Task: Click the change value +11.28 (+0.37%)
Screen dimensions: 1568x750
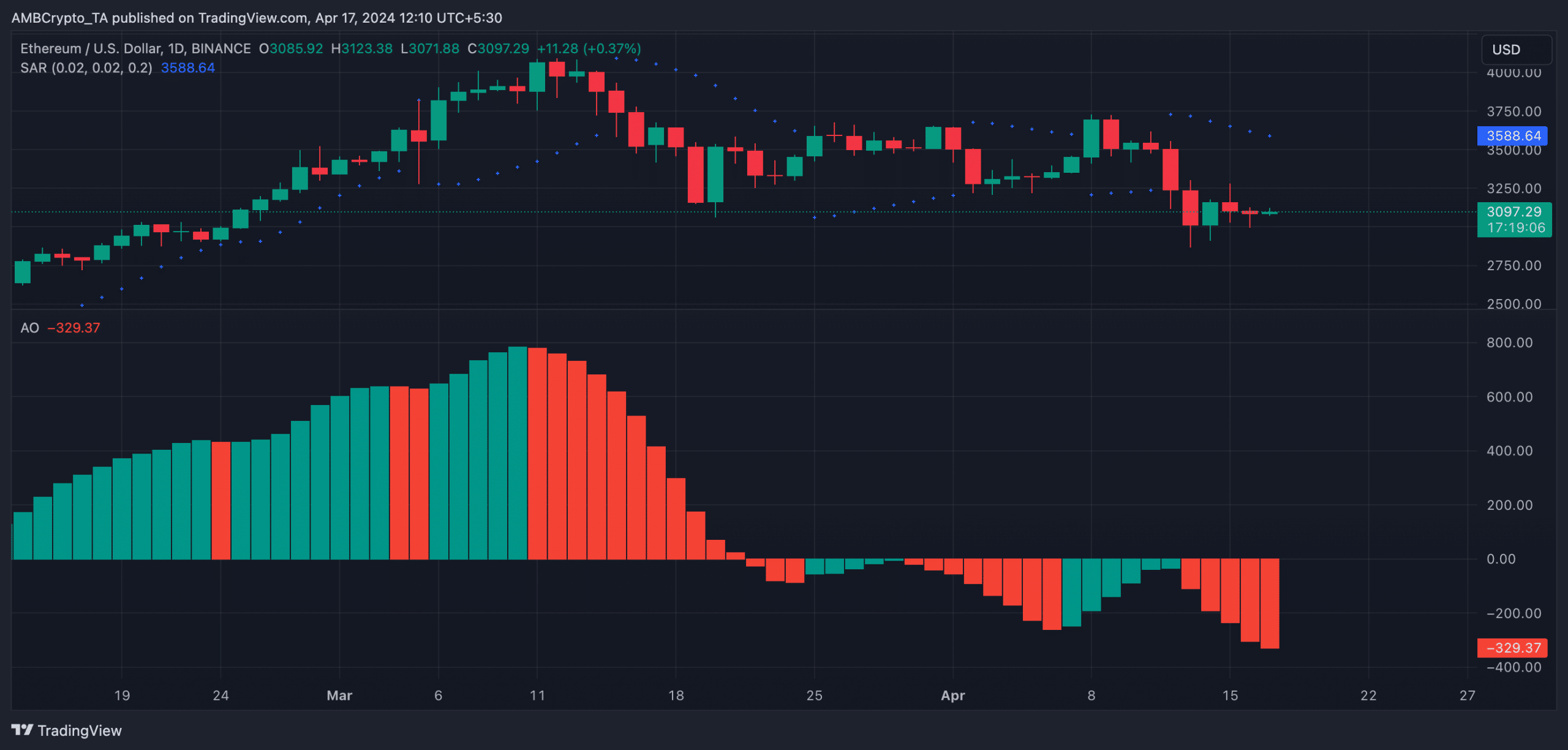Action: (589, 48)
